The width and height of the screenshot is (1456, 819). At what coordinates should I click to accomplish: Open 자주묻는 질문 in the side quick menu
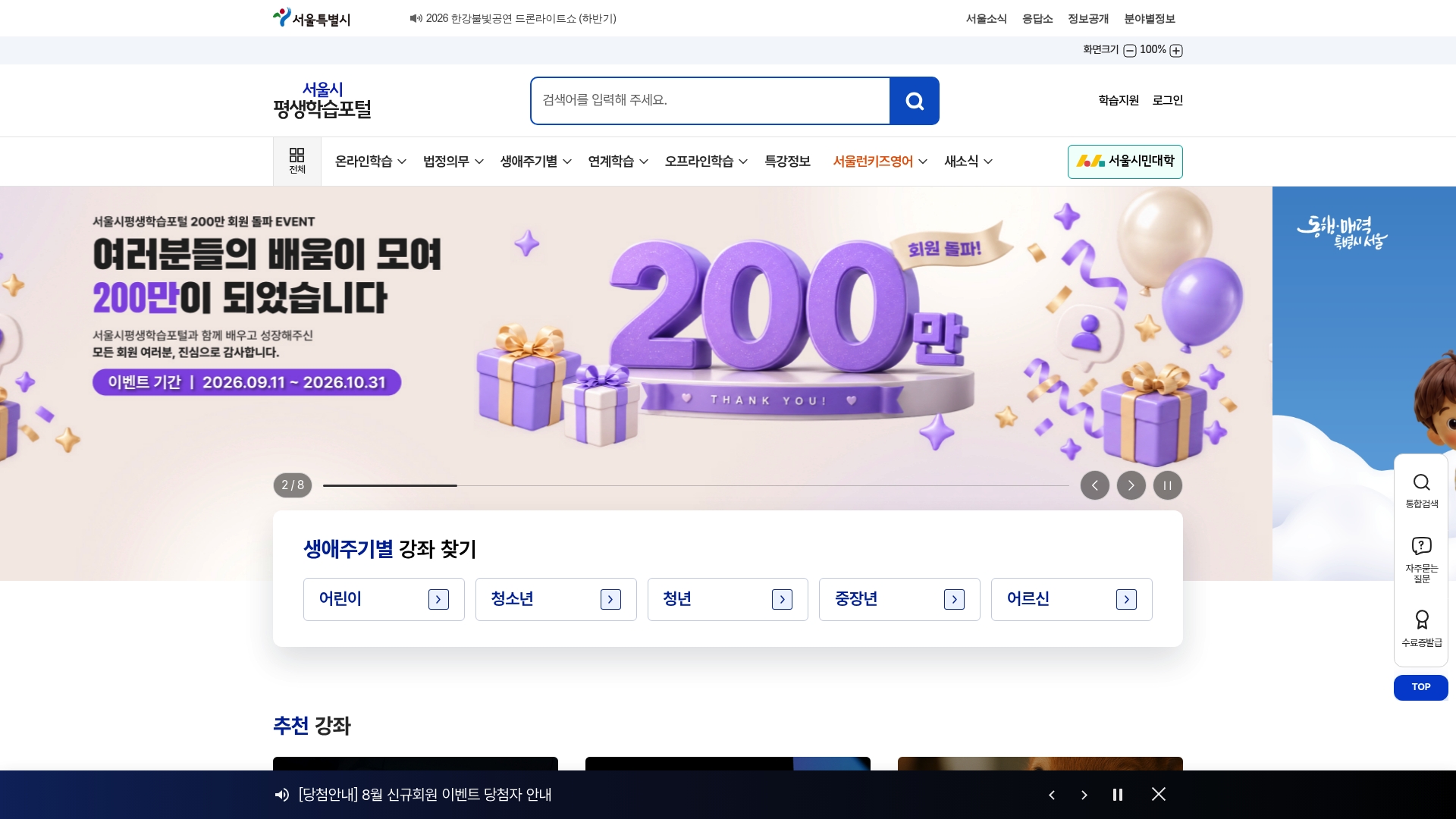click(x=1422, y=560)
